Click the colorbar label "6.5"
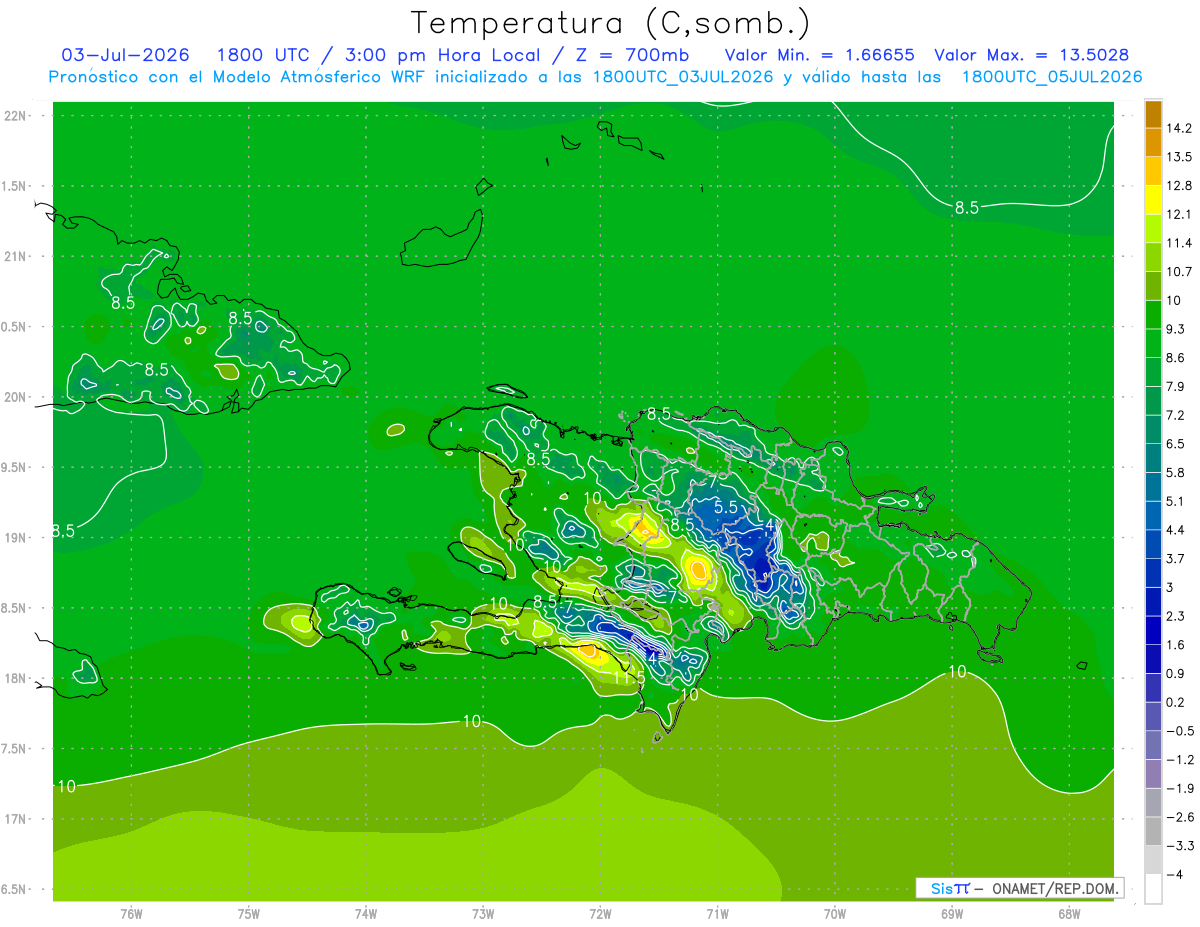Image resolution: width=1200 pixels, height=927 pixels. click(1174, 444)
